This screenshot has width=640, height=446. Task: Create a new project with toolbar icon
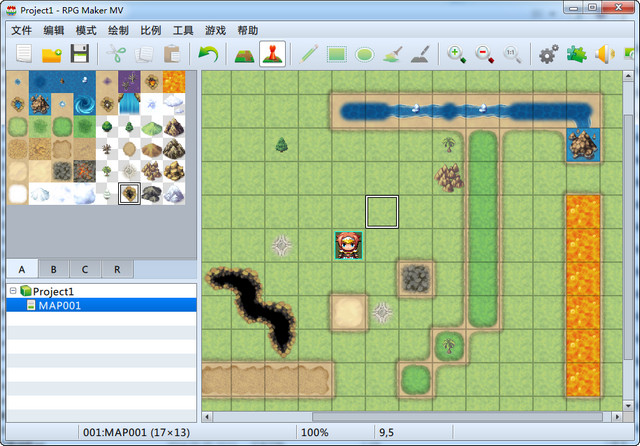[x=23, y=54]
